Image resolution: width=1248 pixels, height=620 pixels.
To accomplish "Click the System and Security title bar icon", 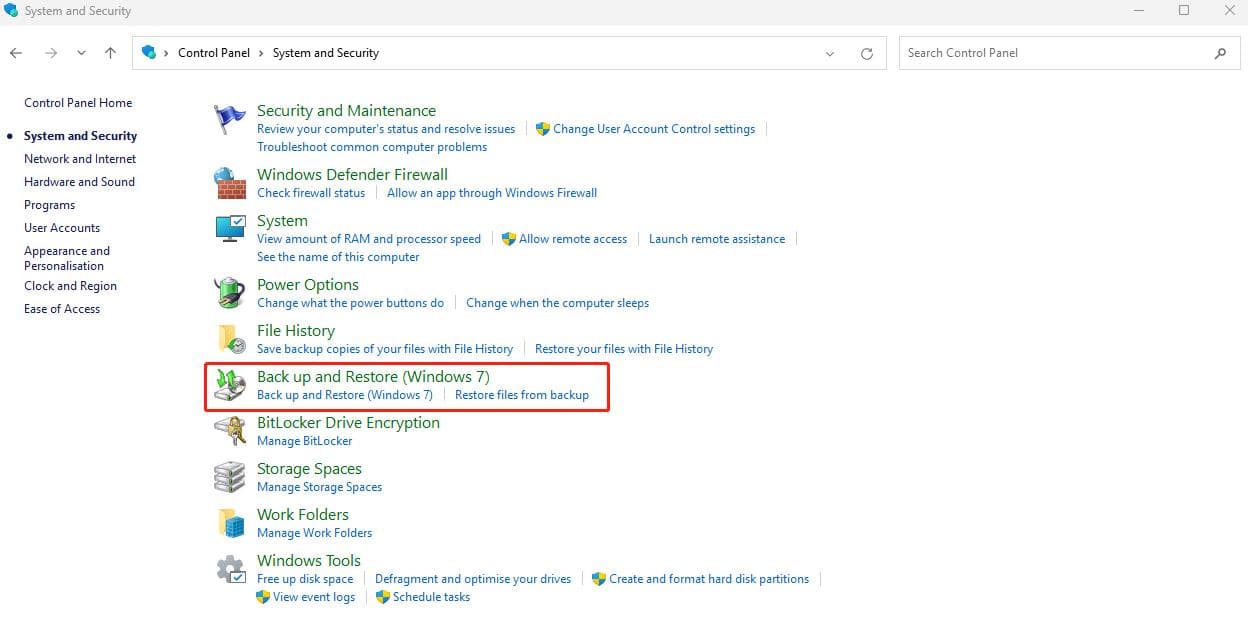I will tap(11, 10).
